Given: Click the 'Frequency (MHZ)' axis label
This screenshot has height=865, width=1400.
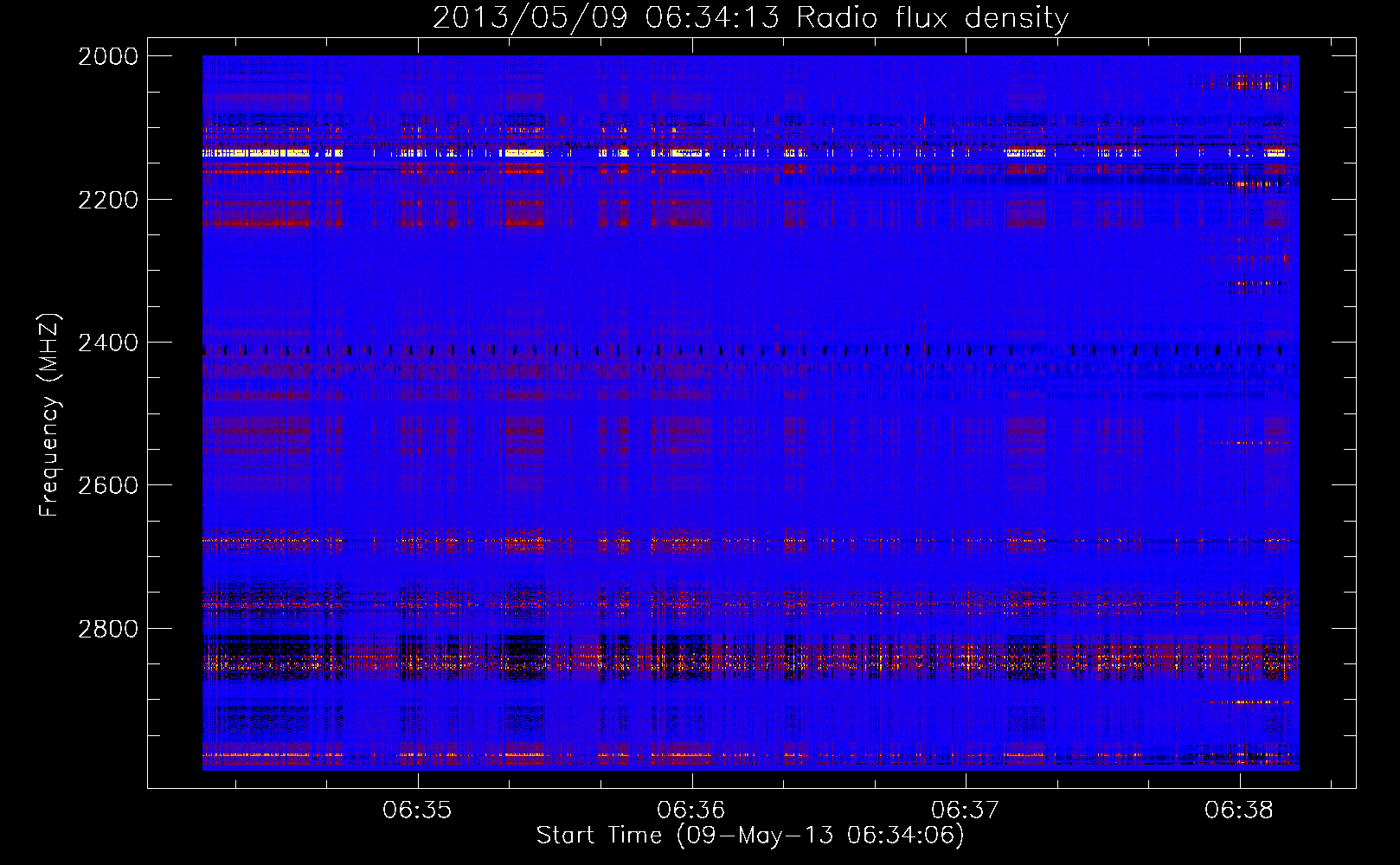Looking at the screenshot, I should (x=49, y=415).
